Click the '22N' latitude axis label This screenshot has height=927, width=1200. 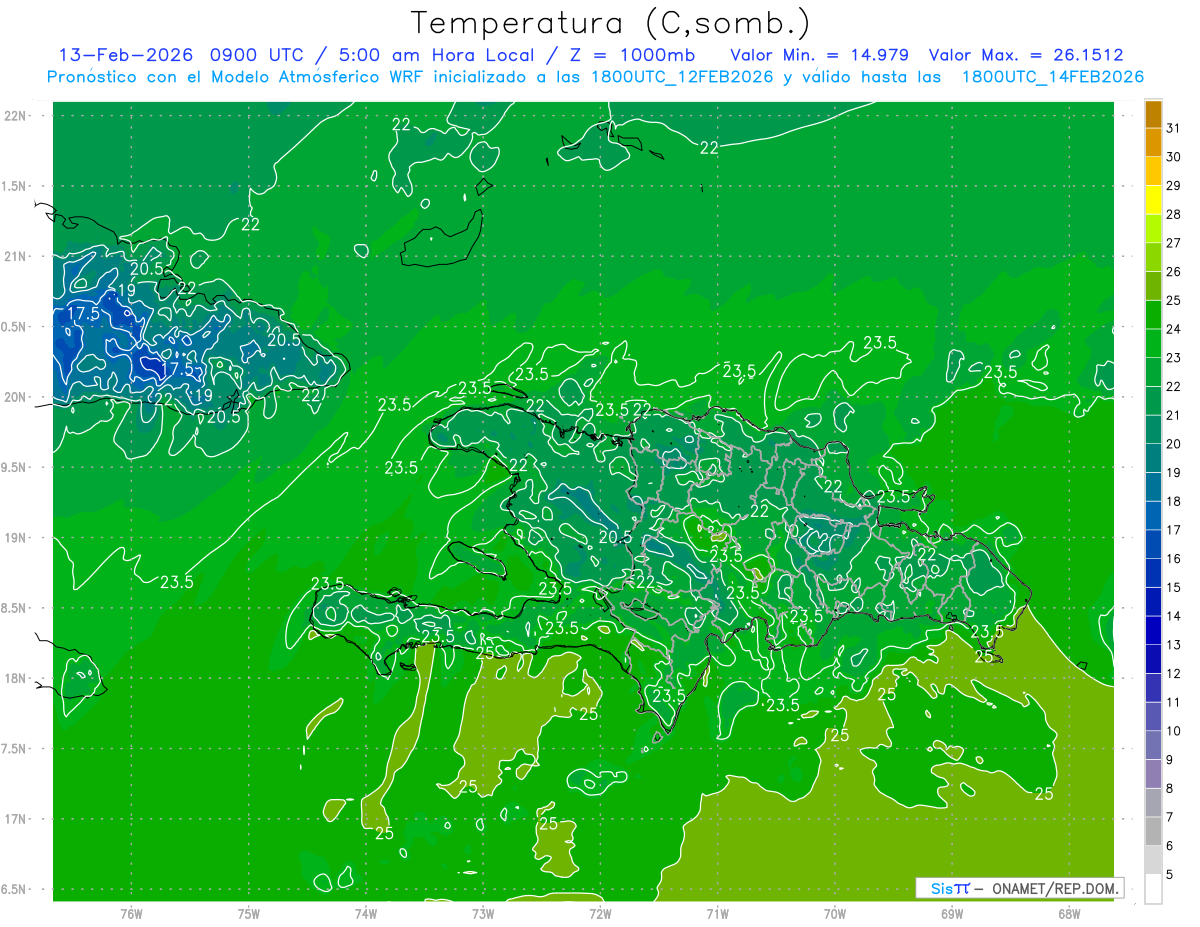(x=15, y=116)
